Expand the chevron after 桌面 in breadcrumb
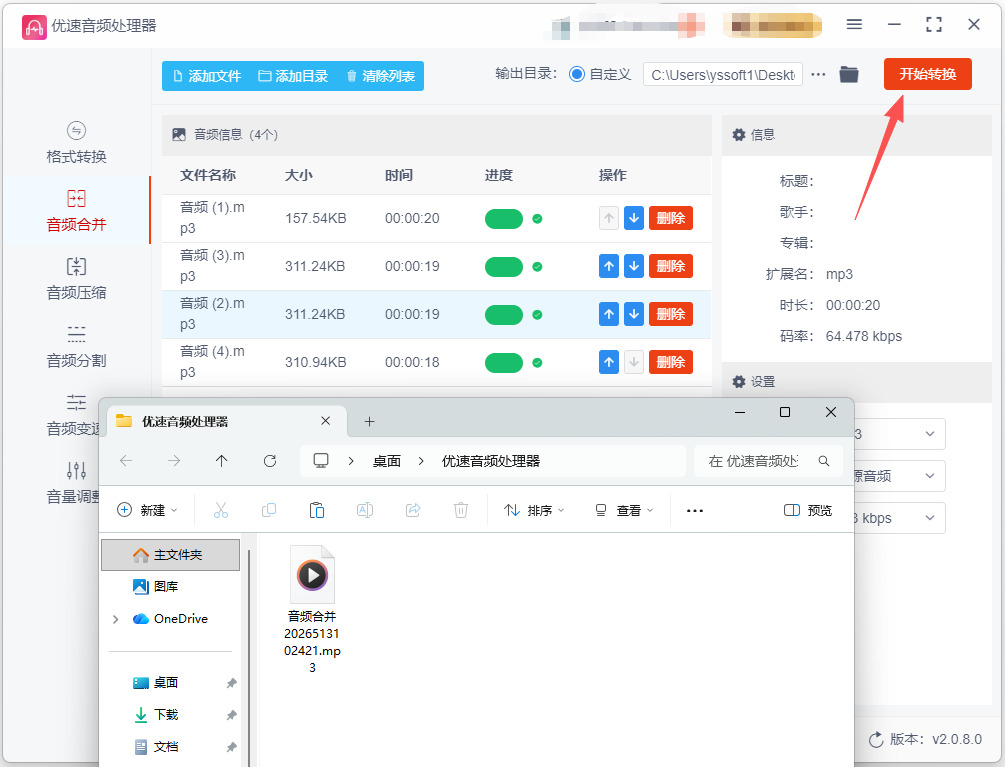 click(420, 461)
